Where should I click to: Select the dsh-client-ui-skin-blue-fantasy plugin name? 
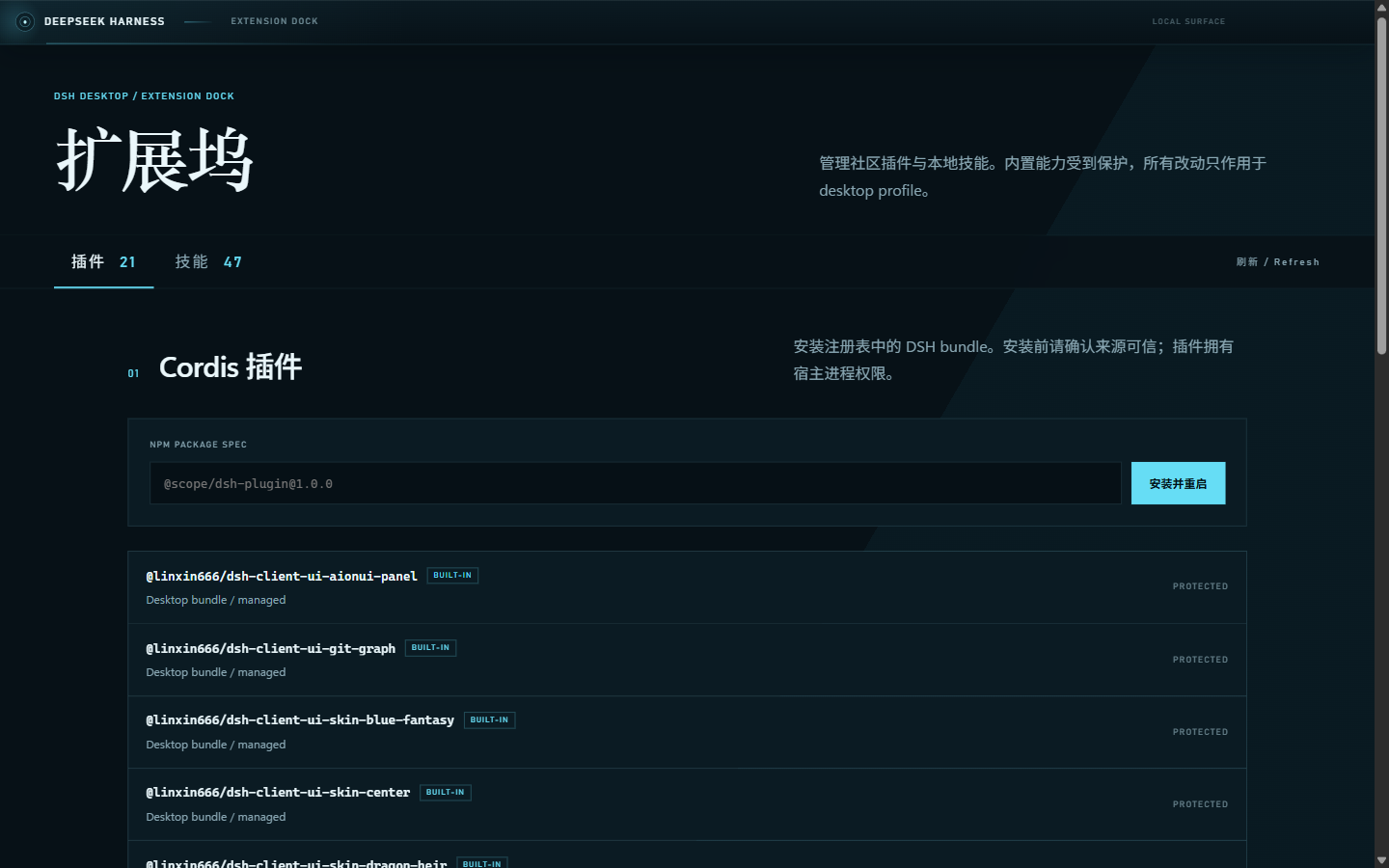(300, 720)
